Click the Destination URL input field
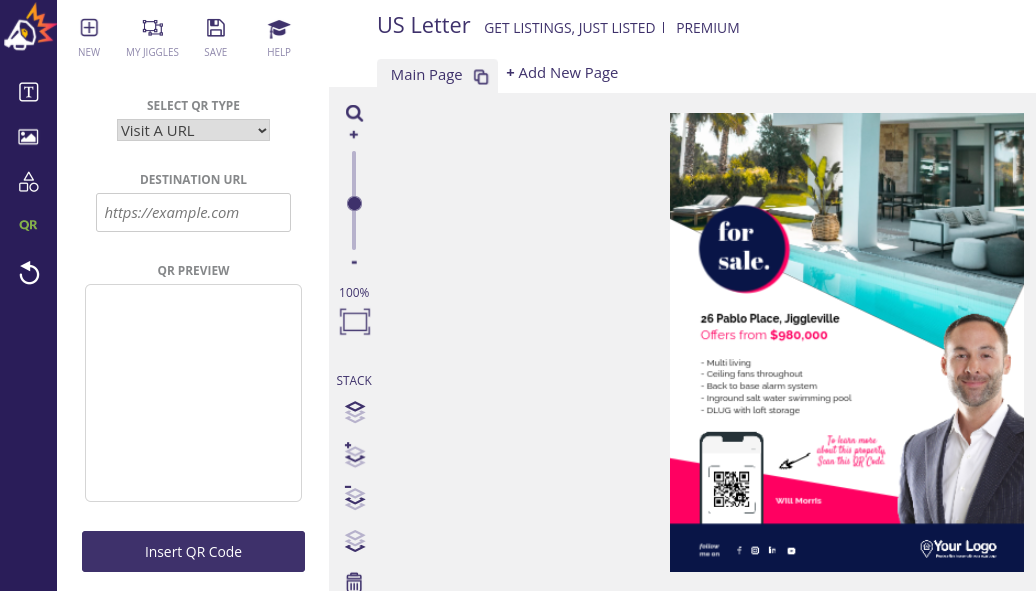Screen dimensions: 1036x591 click(193, 212)
